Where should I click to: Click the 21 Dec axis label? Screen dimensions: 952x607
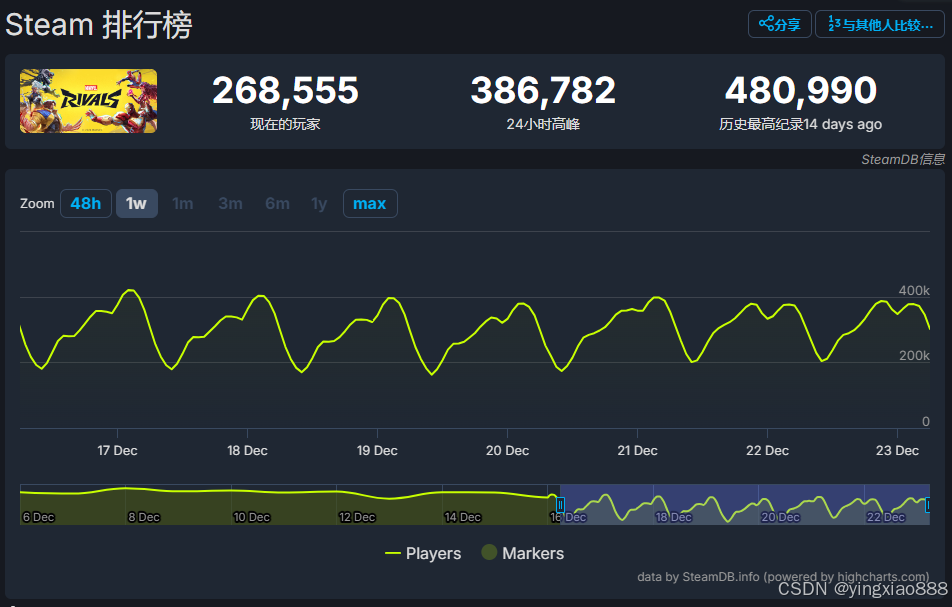coord(638,450)
